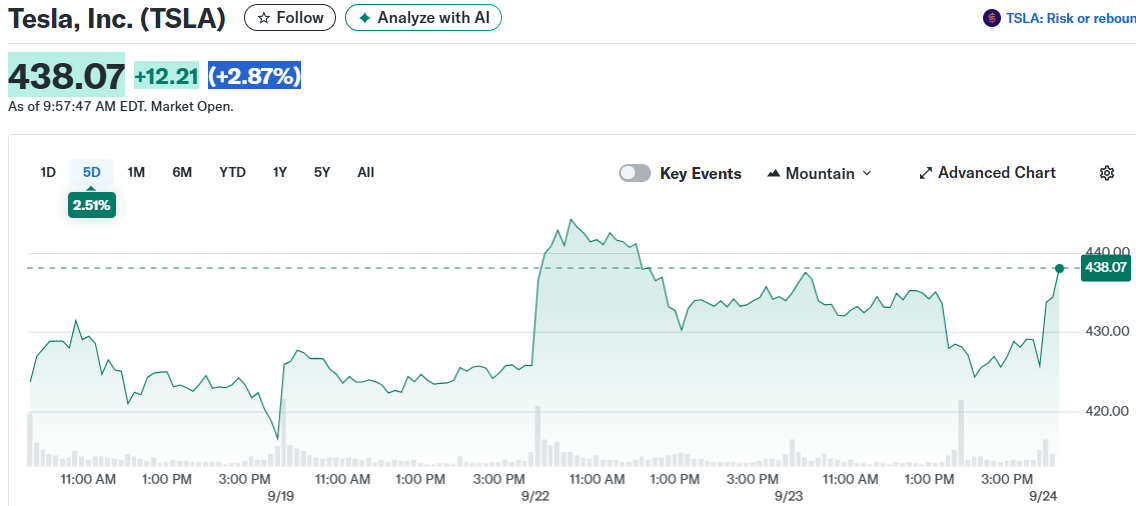Click the 9/24 date label on axis
Viewport: 1136px width, 506px height.
tap(1044, 497)
